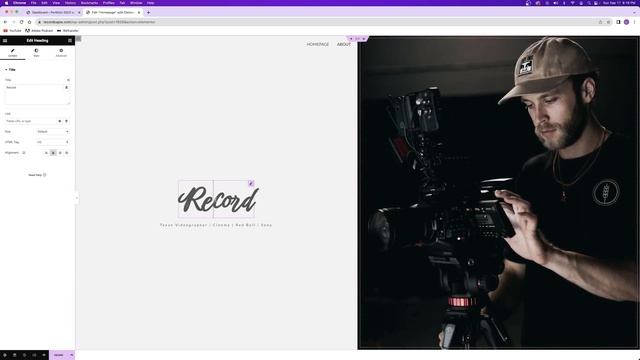Click the Record heading edit pencil handle
This screenshot has width=640, height=360.
tap(251, 184)
